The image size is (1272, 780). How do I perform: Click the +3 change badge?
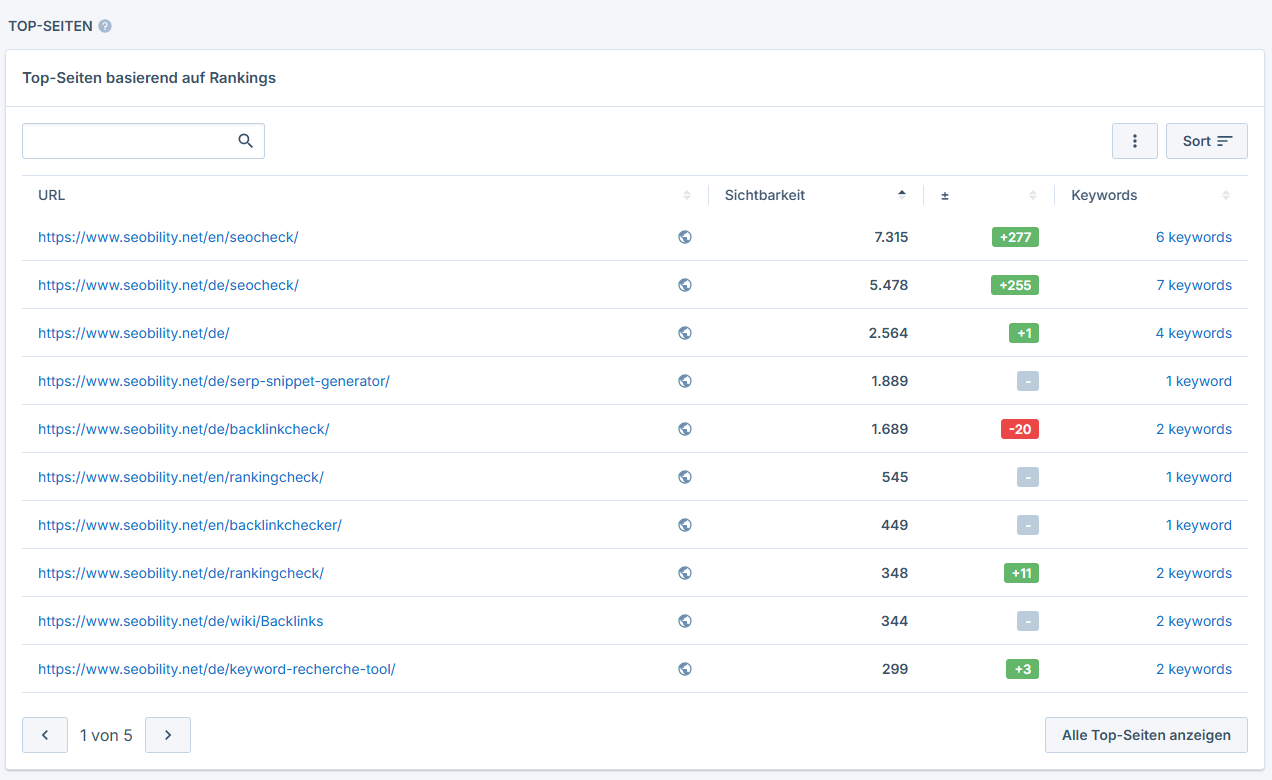pos(1022,669)
